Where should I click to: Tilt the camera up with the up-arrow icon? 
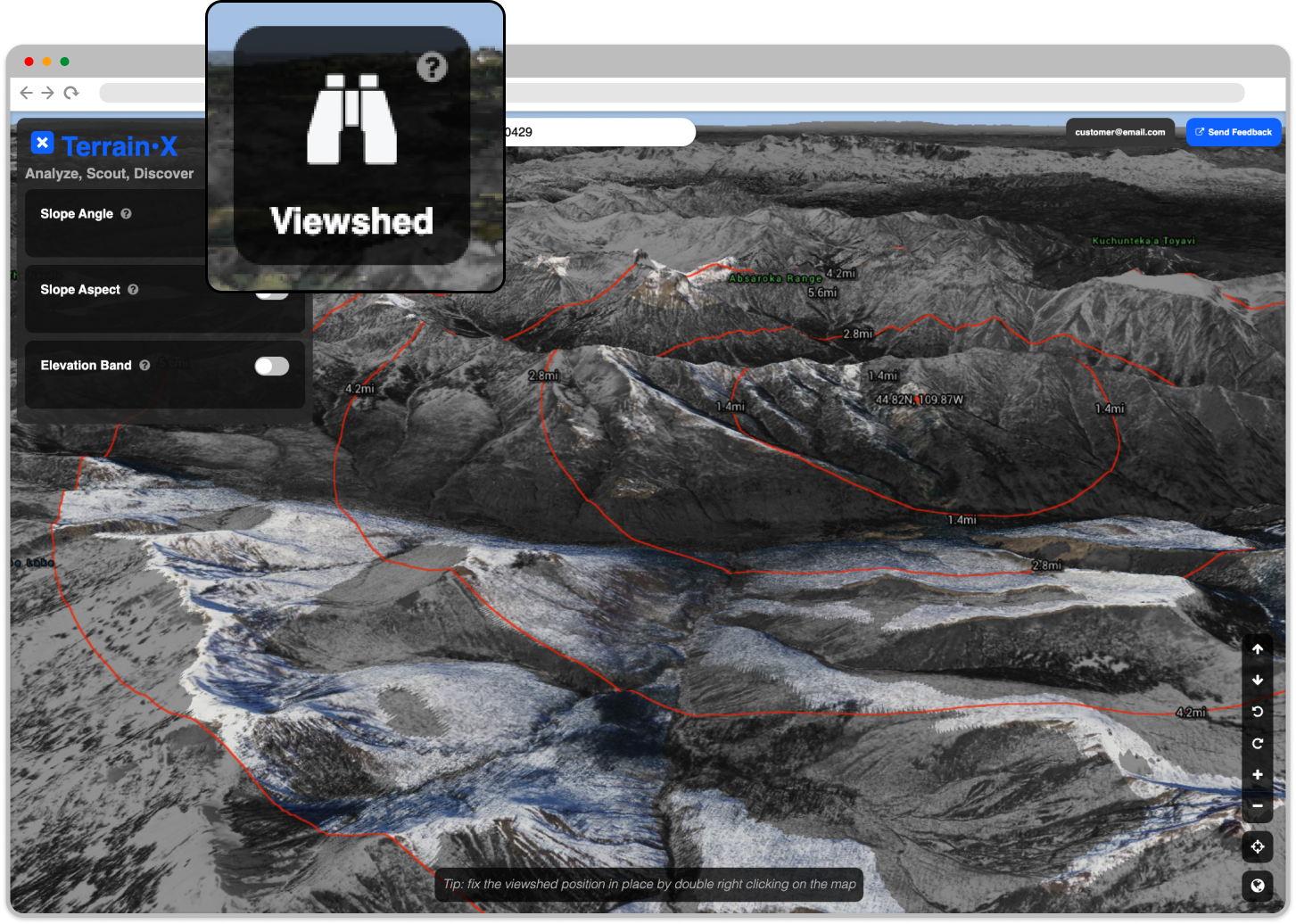[x=1258, y=648]
